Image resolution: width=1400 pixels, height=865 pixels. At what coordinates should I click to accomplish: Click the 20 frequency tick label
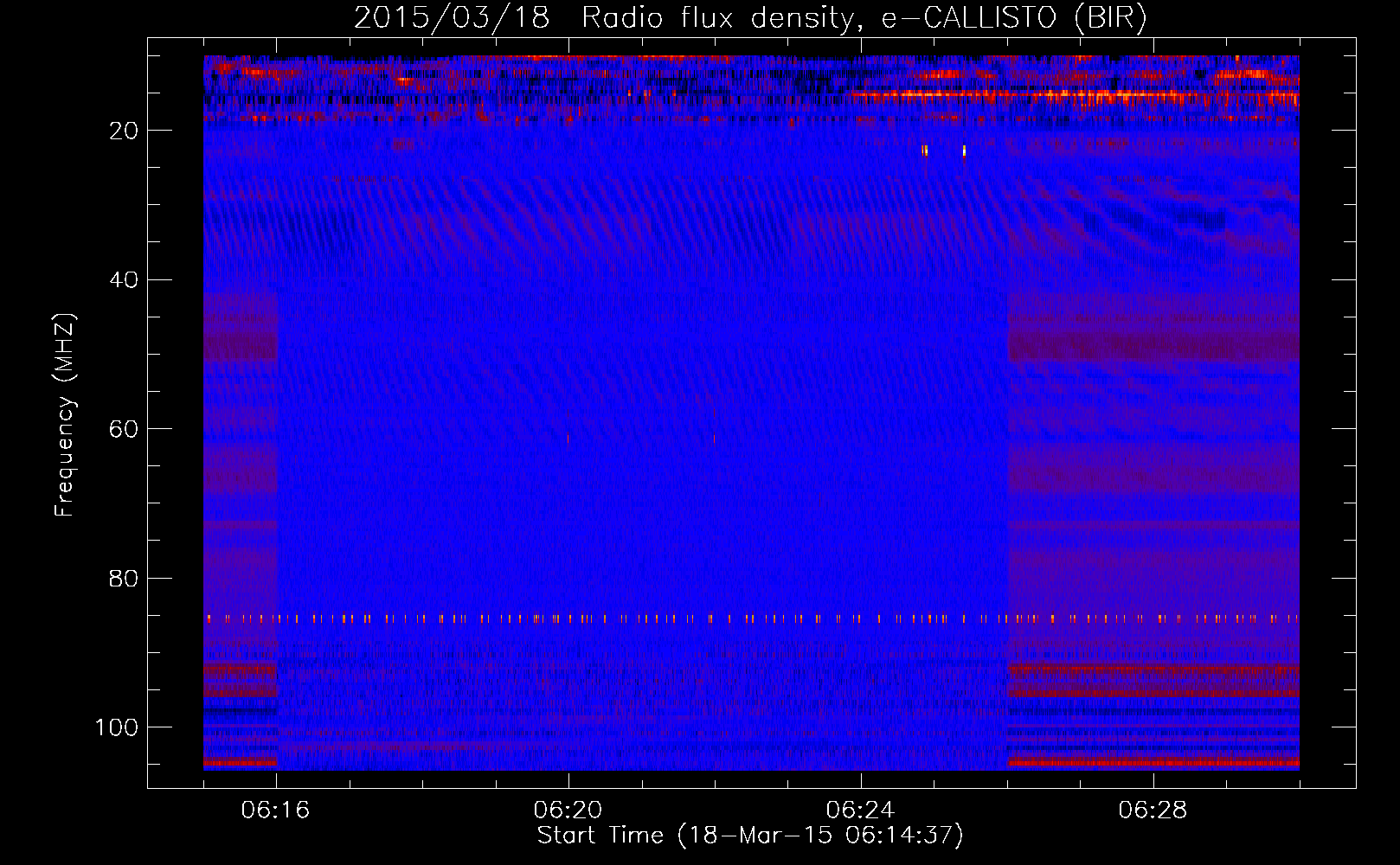tap(125, 131)
